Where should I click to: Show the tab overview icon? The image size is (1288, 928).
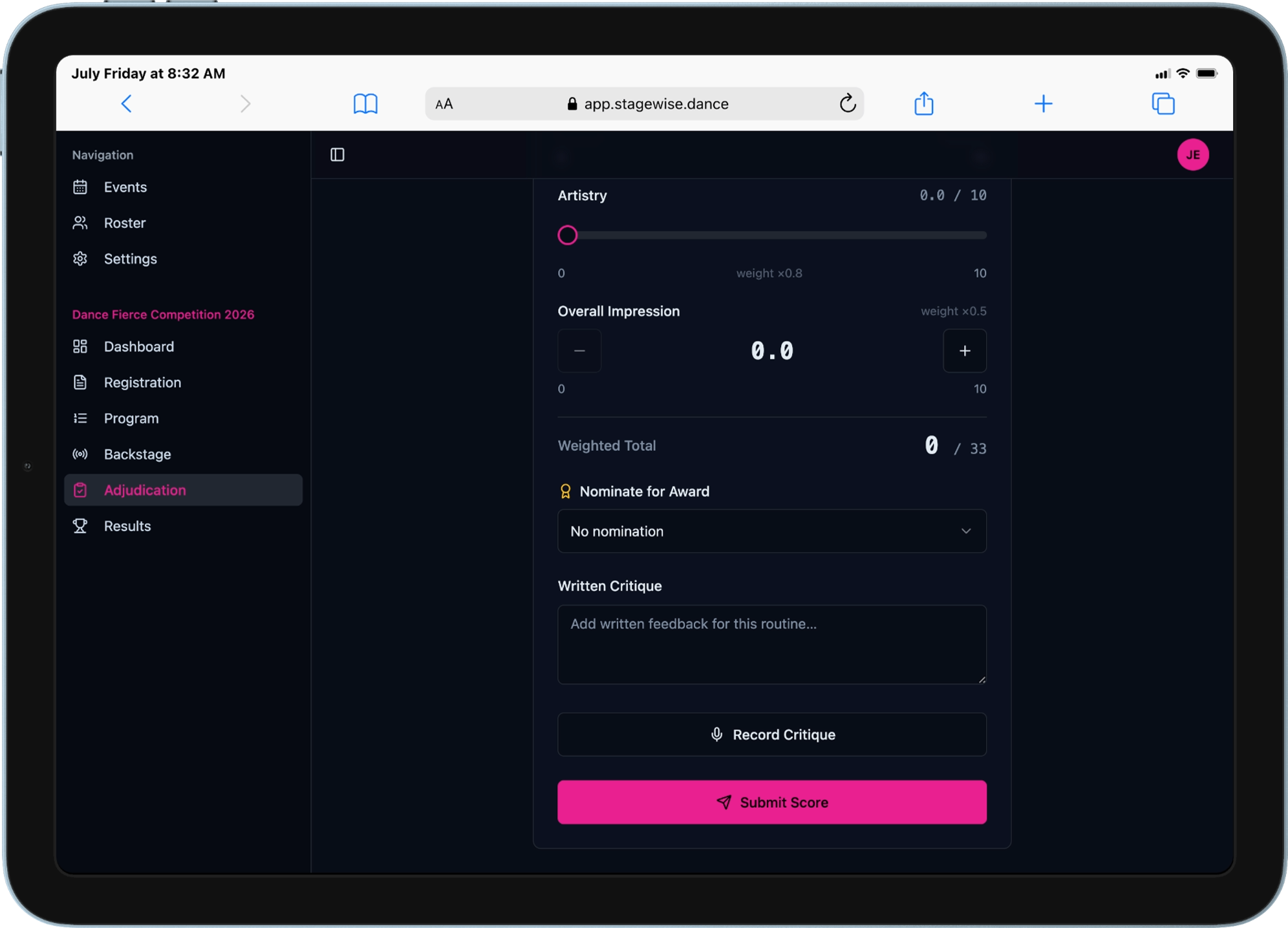(1163, 103)
